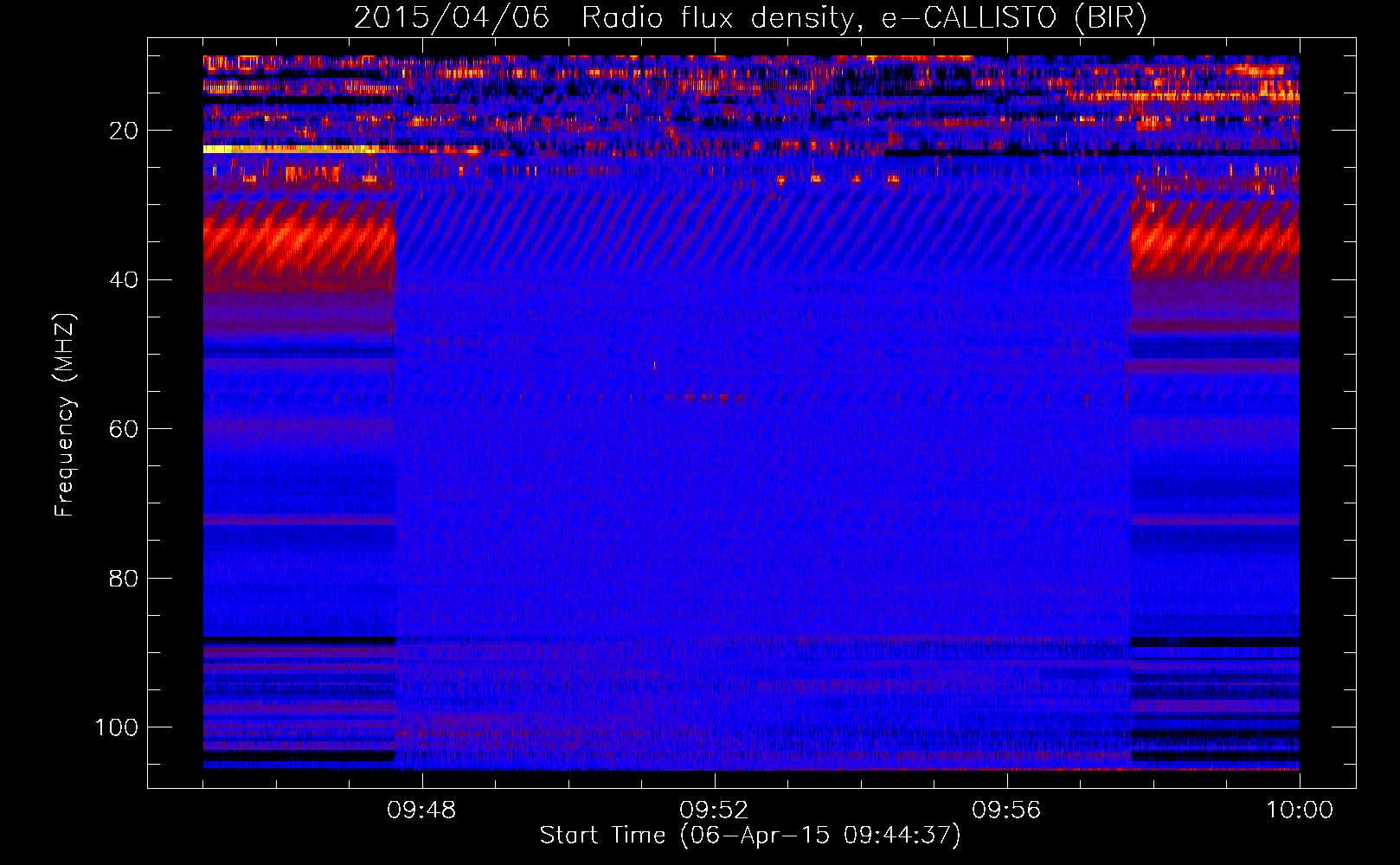
Task: Click the 09:48 time tick label
Action: point(421,811)
